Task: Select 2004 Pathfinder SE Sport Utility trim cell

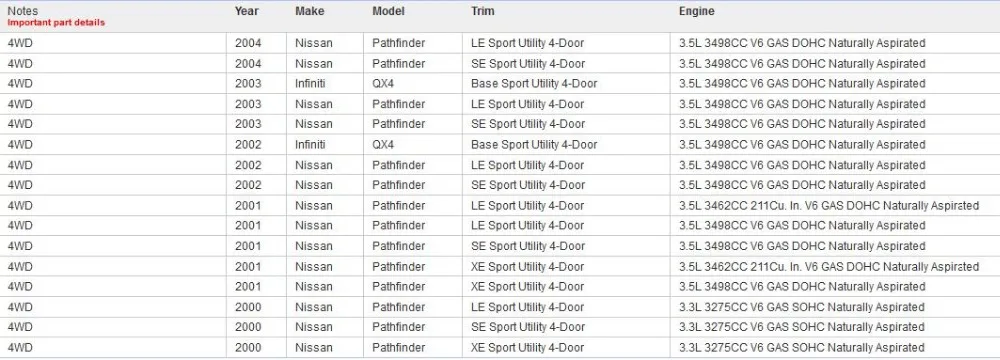Action: tap(566, 64)
